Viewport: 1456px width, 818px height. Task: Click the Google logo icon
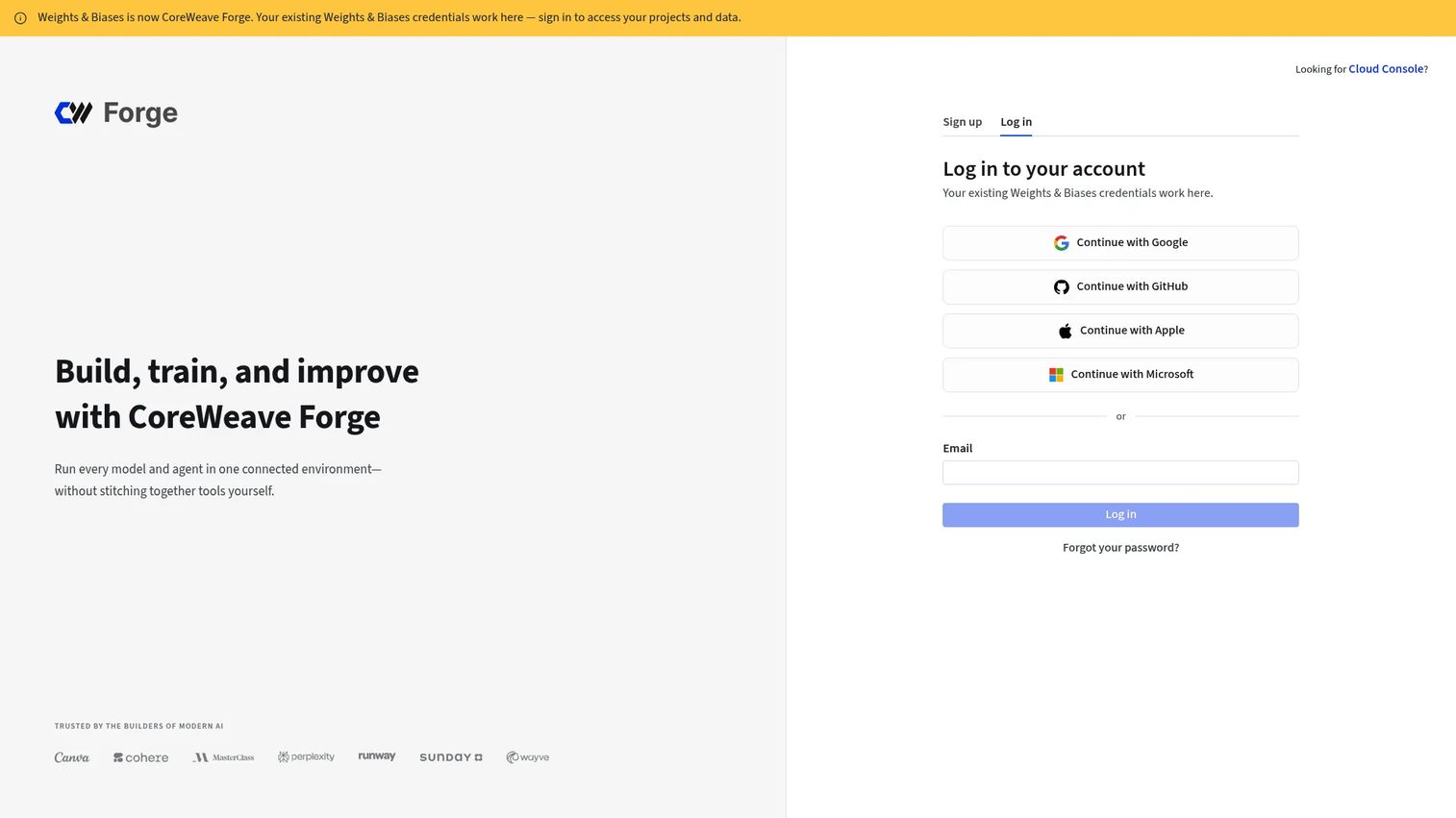(x=1062, y=243)
